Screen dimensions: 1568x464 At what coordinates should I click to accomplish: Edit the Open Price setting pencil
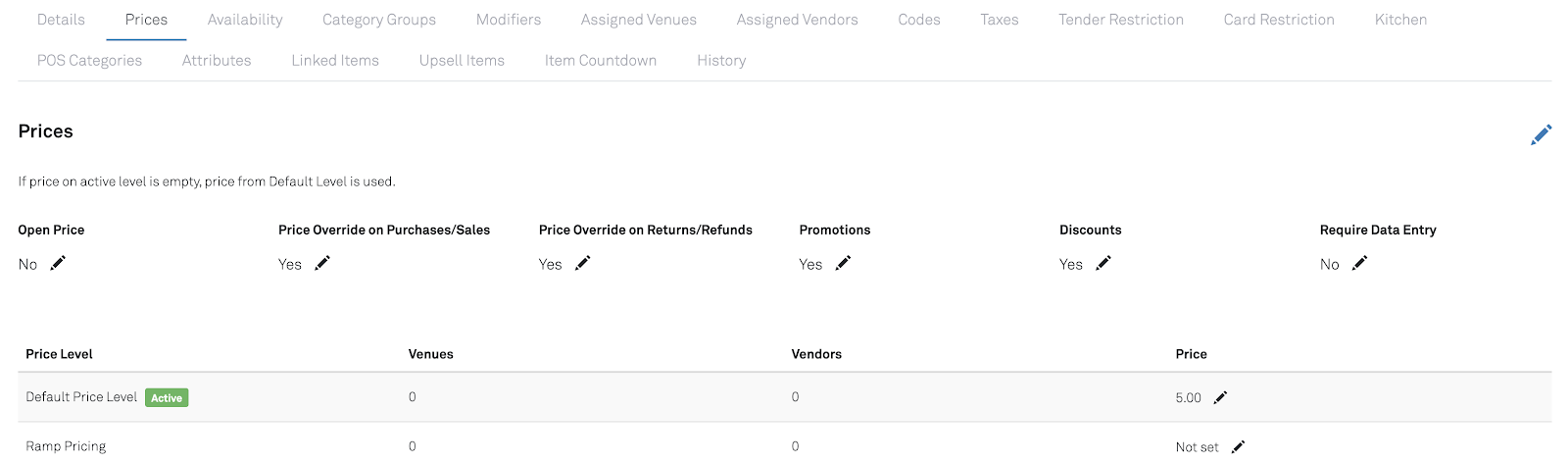[x=58, y=263]
